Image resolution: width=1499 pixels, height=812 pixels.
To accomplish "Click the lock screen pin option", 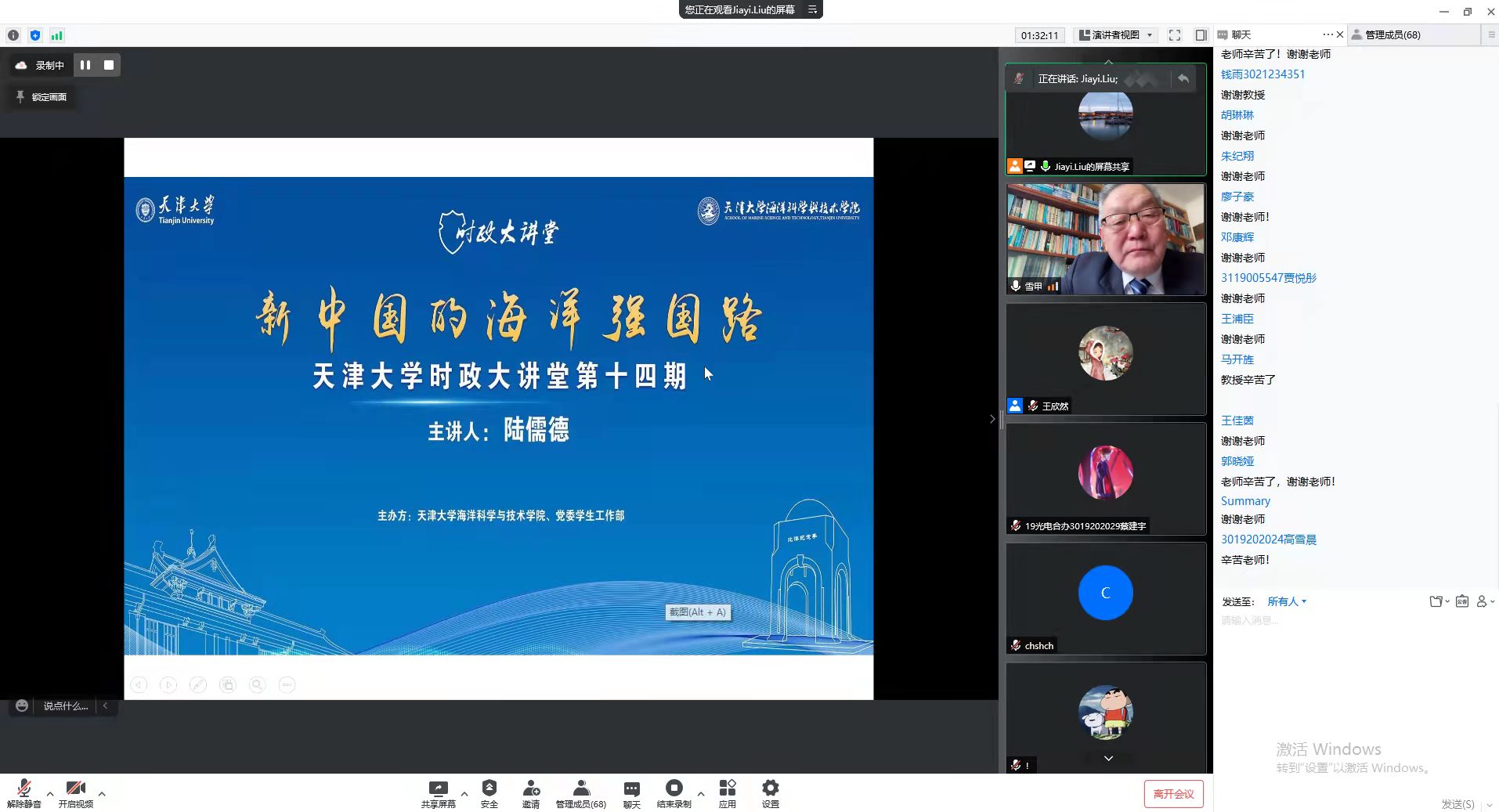I will click(42, 97).
